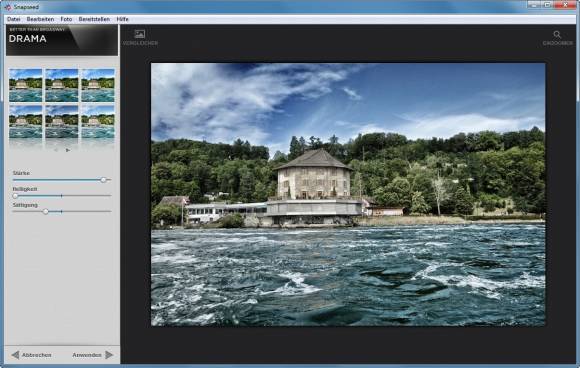Go to next preset page arrow
580x368 pixels.
pos(68,150)
